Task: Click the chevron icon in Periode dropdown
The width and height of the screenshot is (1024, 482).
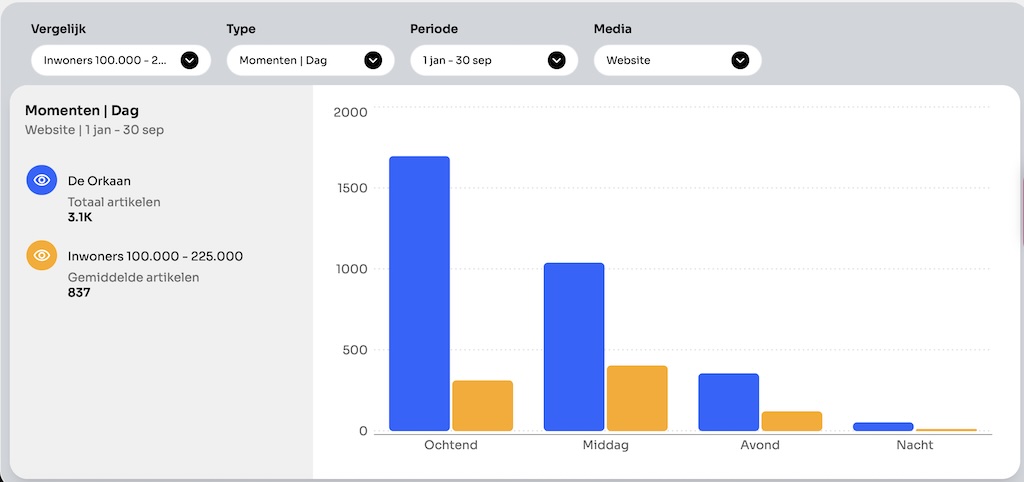Action: [557, 60]
